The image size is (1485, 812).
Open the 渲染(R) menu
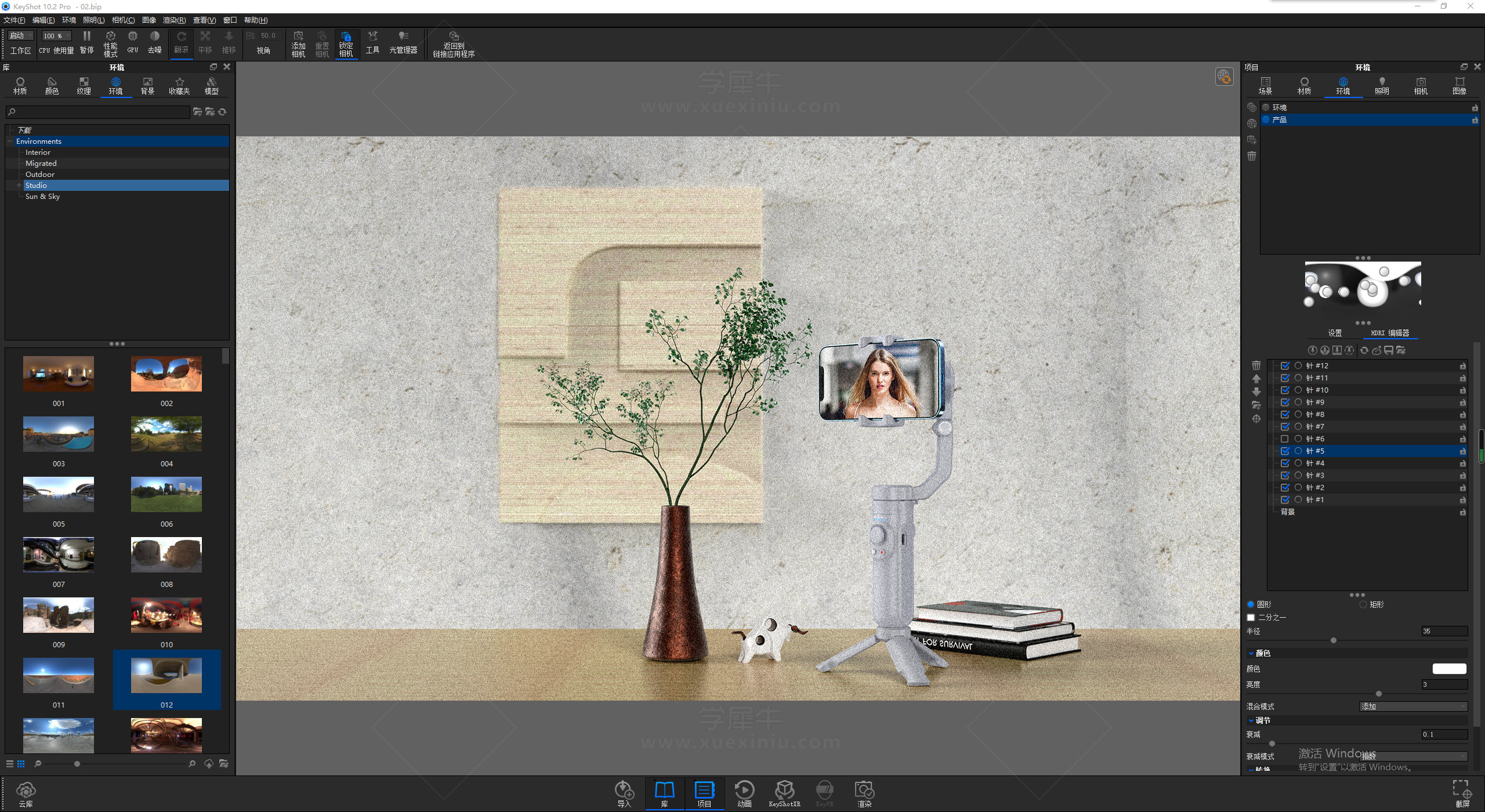[174, 20]
